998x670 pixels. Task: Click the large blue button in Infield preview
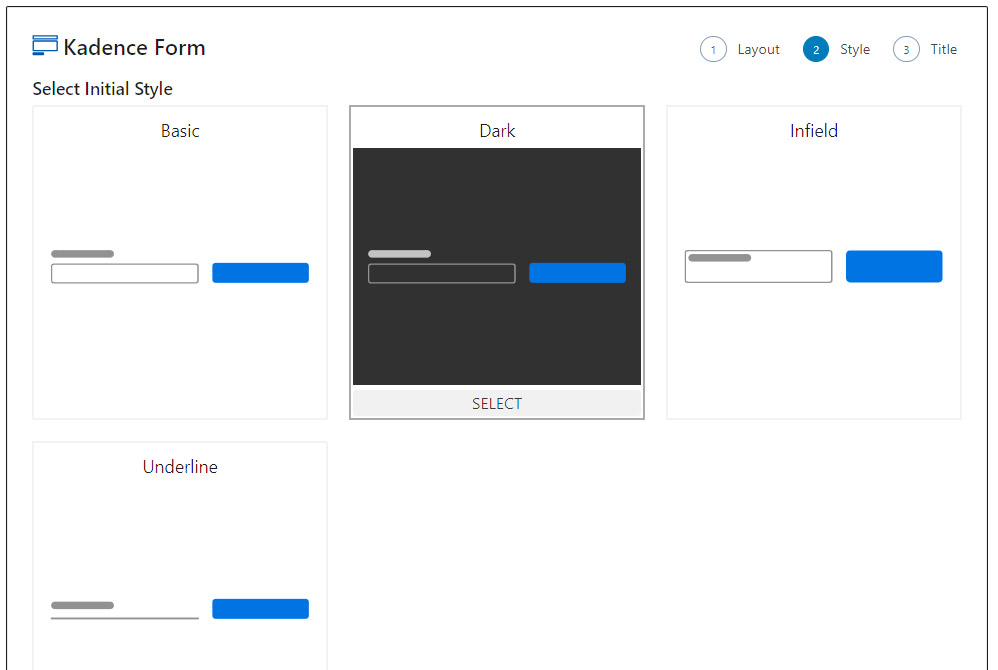(x=894, y=267)
